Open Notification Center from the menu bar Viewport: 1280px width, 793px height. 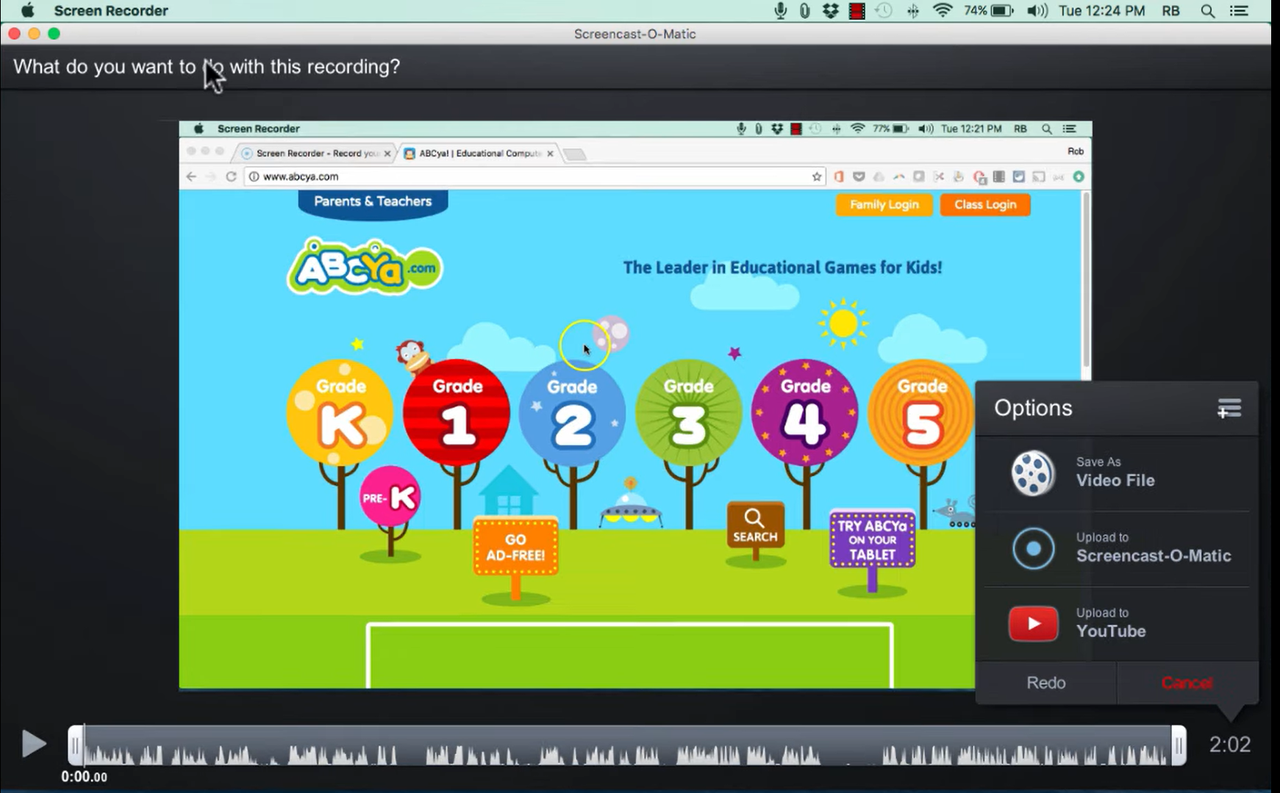(1238, 11)
